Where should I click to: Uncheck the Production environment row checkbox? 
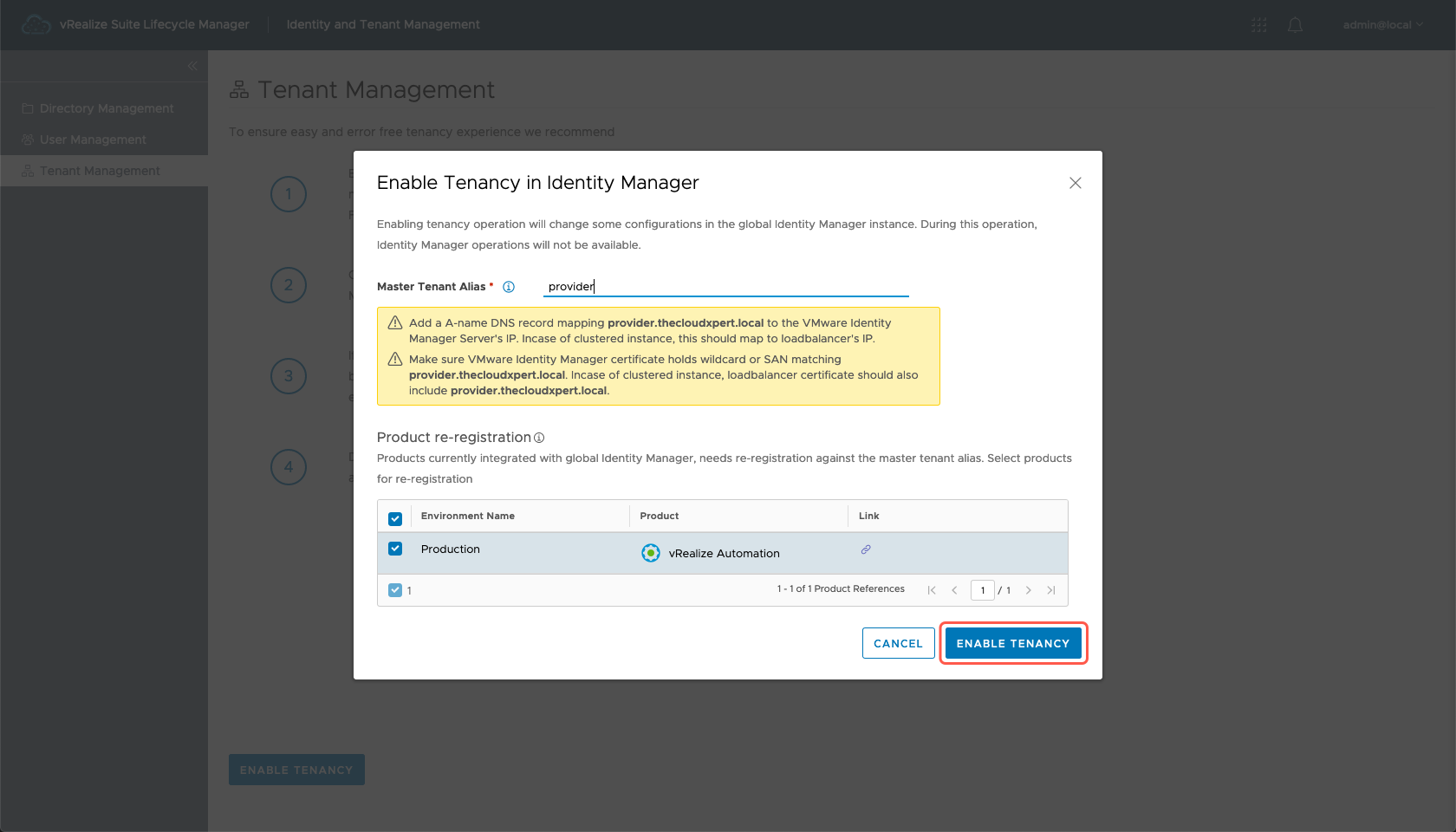[395, 549]
